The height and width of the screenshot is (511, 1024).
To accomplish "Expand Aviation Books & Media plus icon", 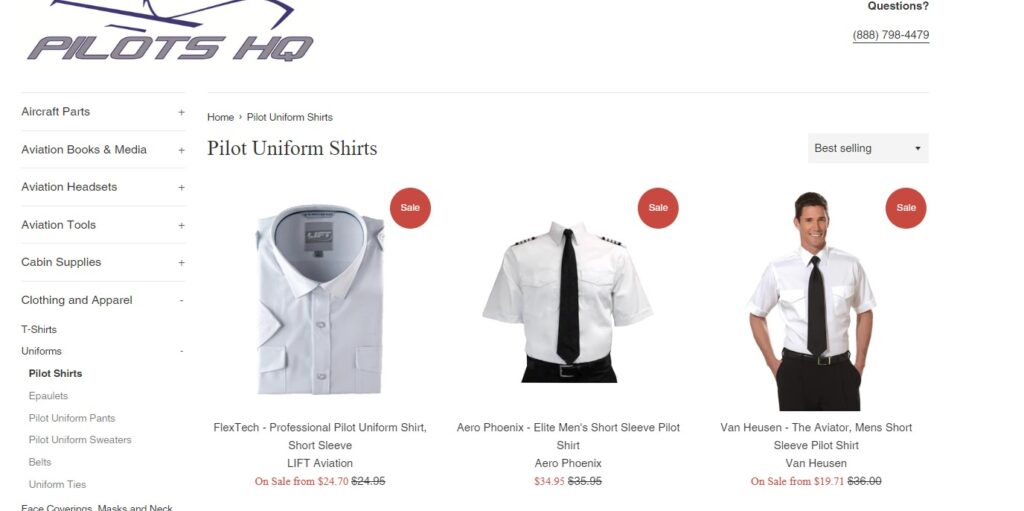I will pyautogui.click(x=181, y=150).
